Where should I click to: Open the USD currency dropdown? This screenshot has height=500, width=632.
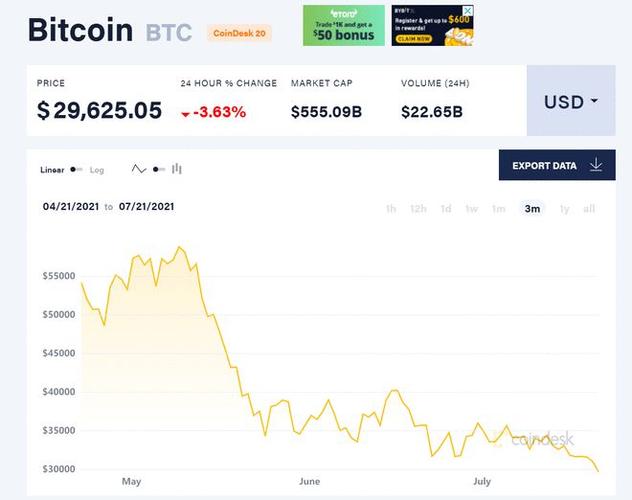point(571,102)
